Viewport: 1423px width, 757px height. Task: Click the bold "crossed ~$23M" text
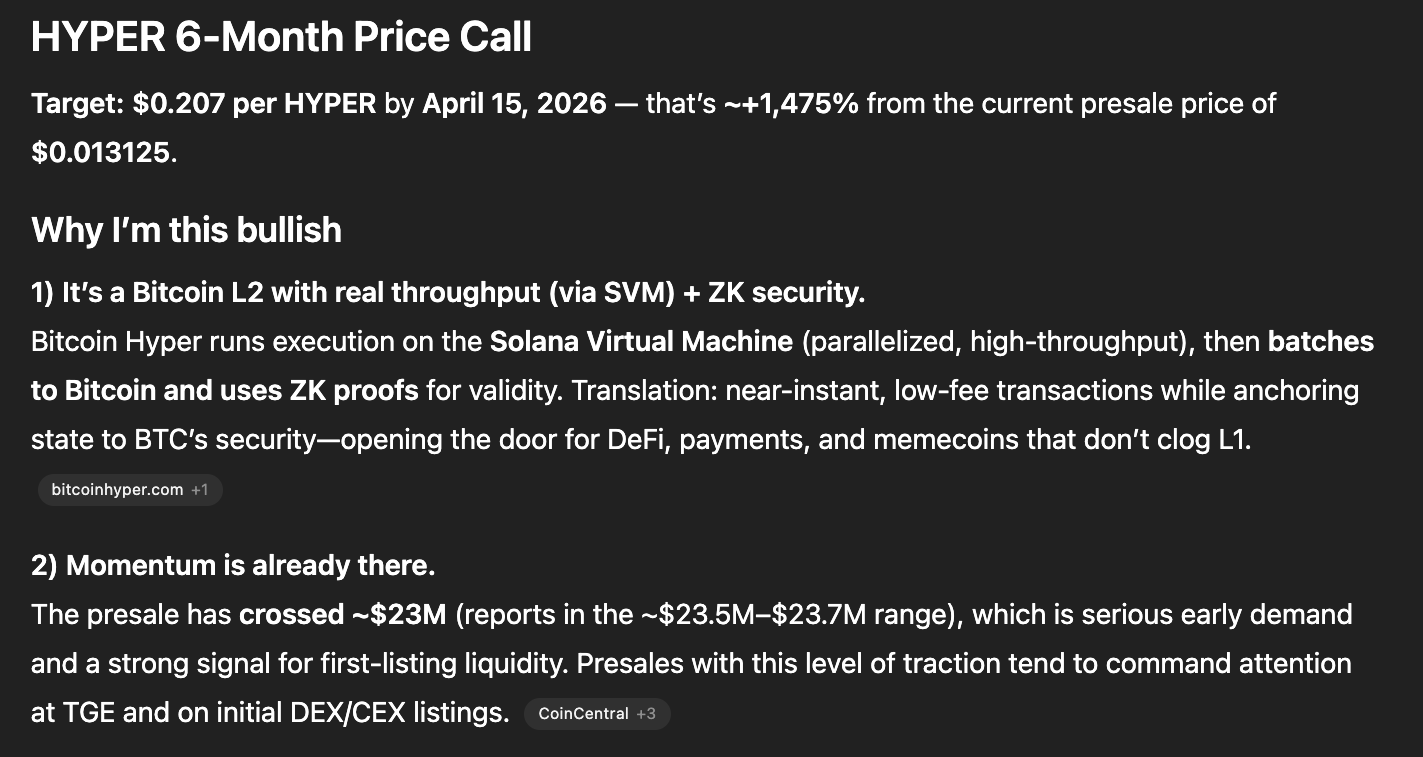click(x=342, y=614)
